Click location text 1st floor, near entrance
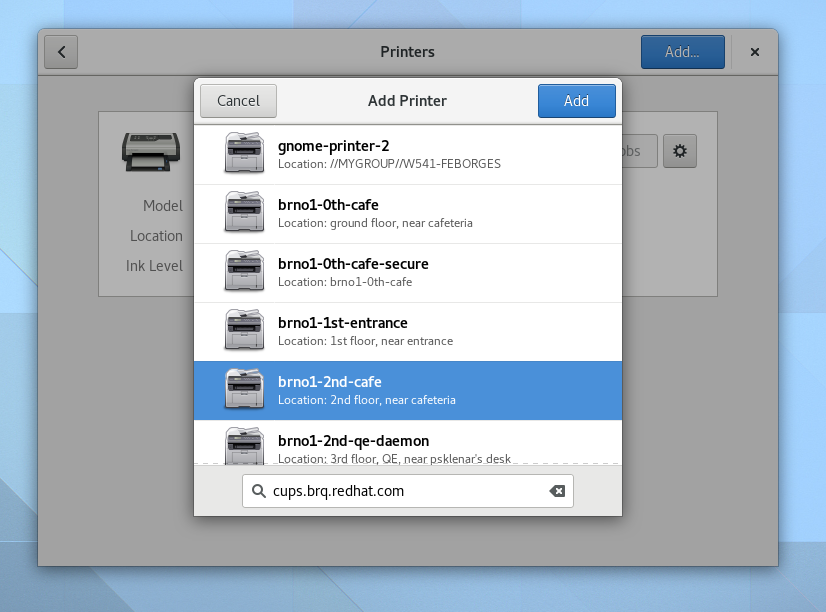This screenshot has height=612, width=826. click(391, 341)
